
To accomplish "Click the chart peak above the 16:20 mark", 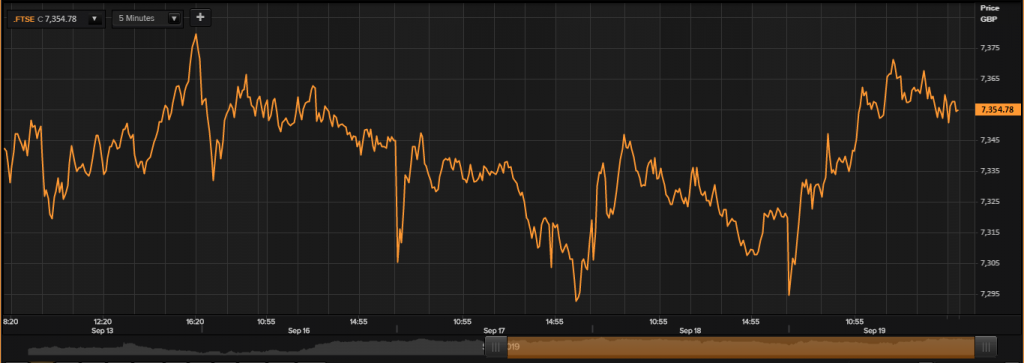I will coord(196,34).
